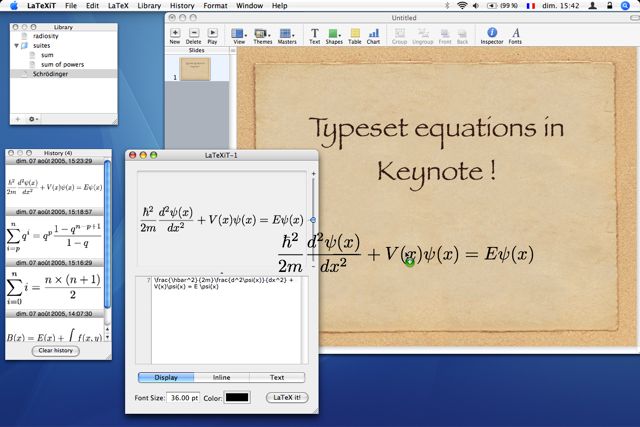
Task: Open the Window menu
Action: pyautogui.click(x=249, y=6)
